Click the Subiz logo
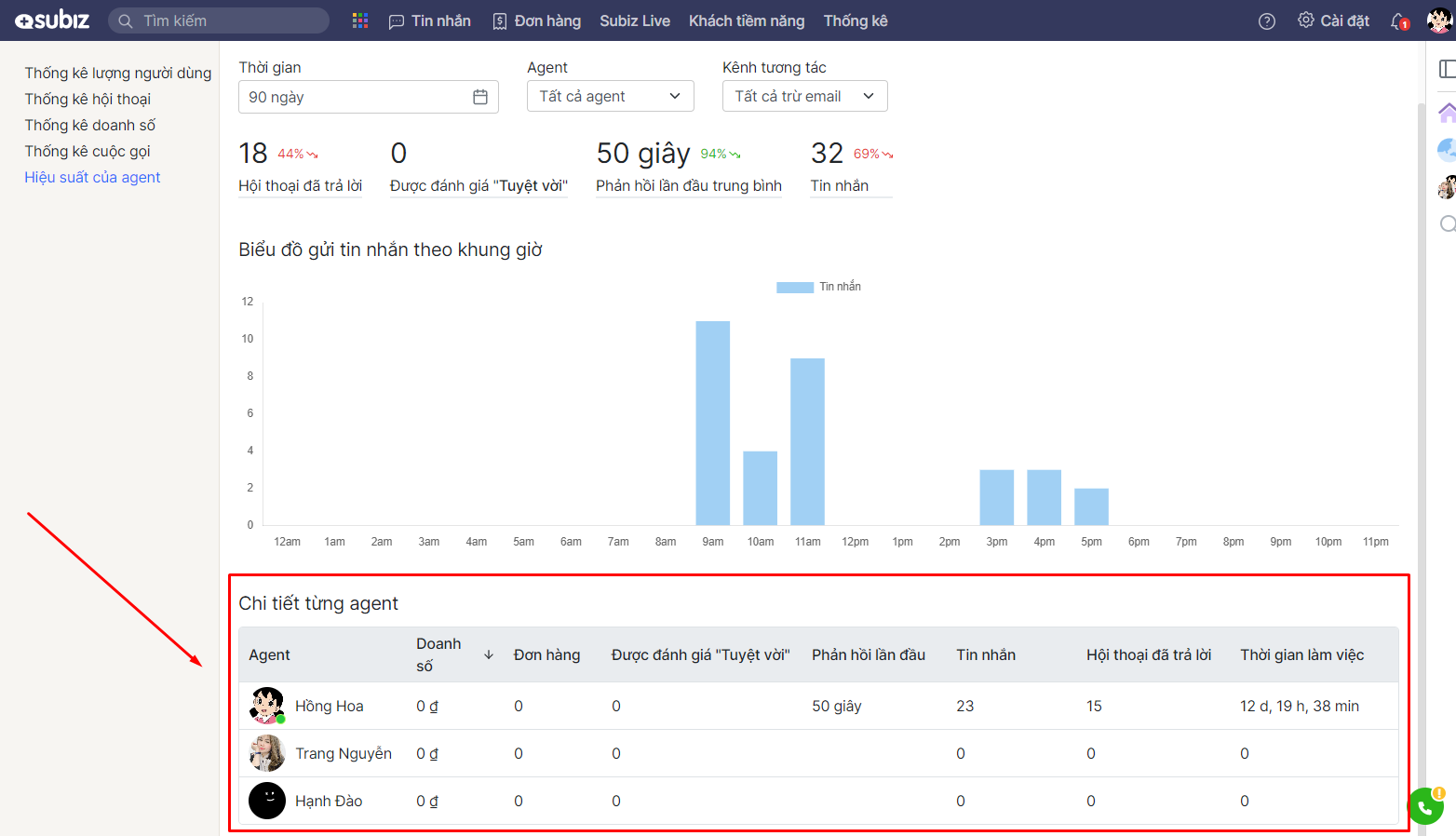The image size is (1456, 836). point(53,20)
